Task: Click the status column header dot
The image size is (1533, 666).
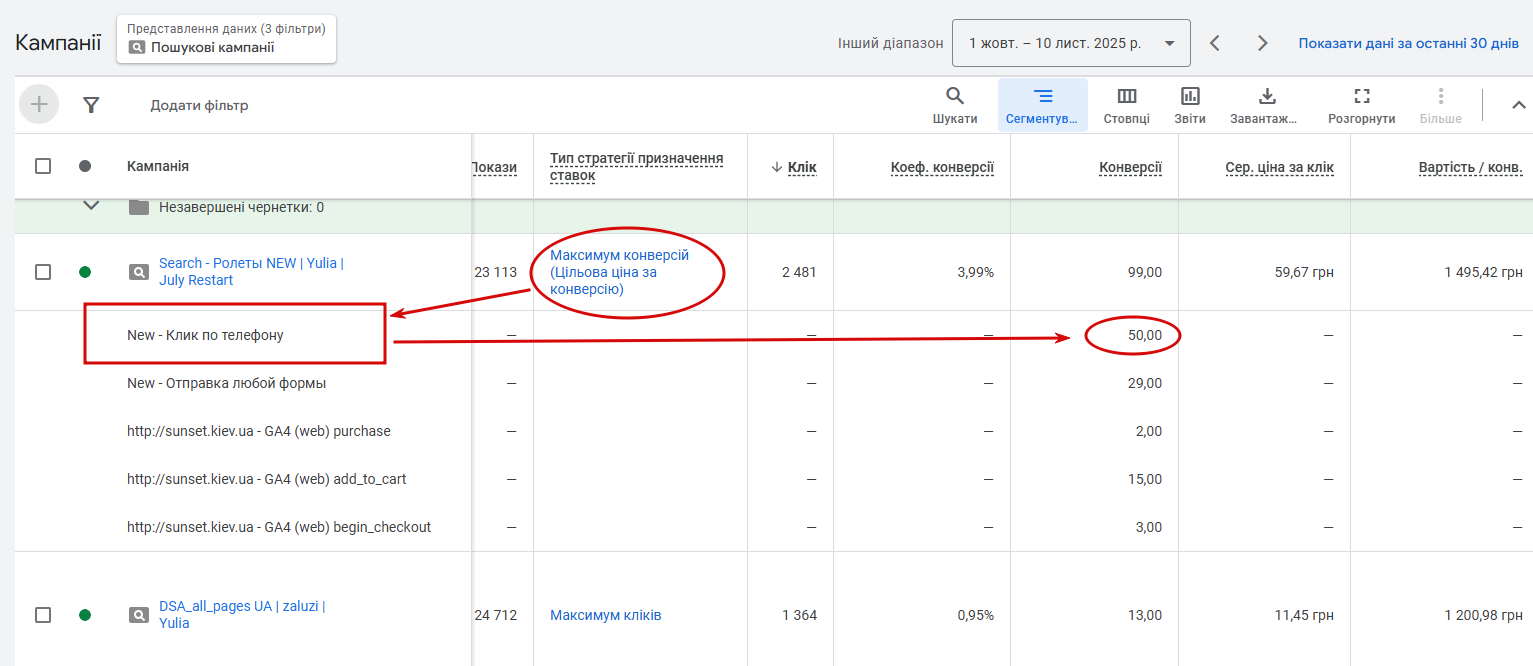Action: (85, 166)
